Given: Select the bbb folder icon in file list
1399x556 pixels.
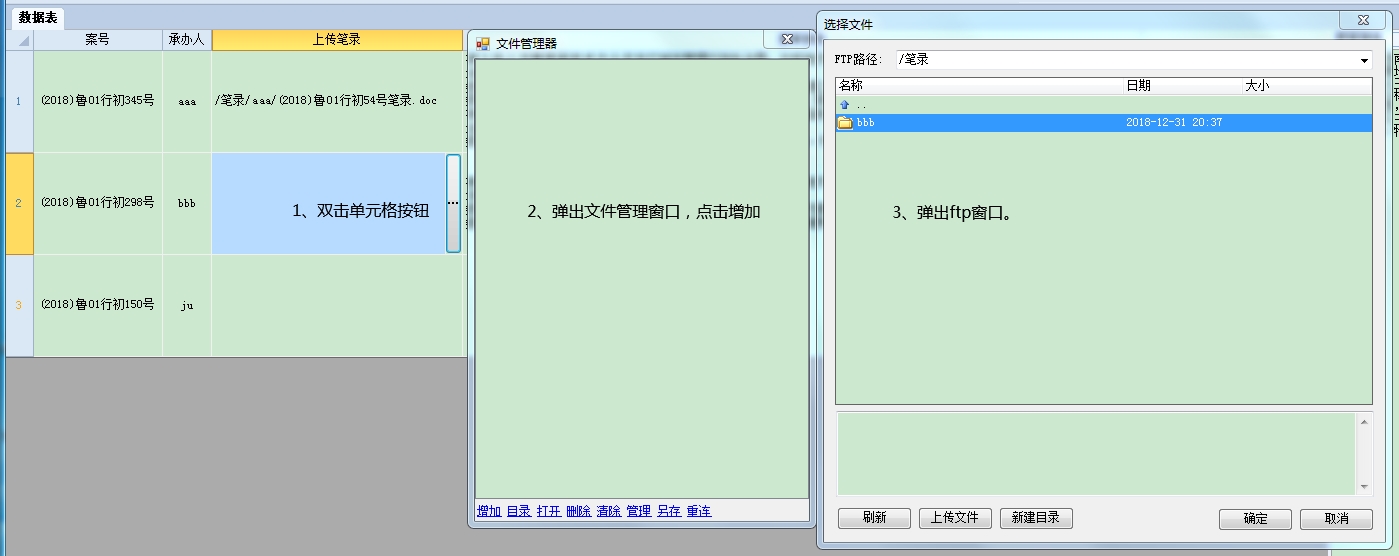Looking at the screenshot, I should tap(845, 122).
